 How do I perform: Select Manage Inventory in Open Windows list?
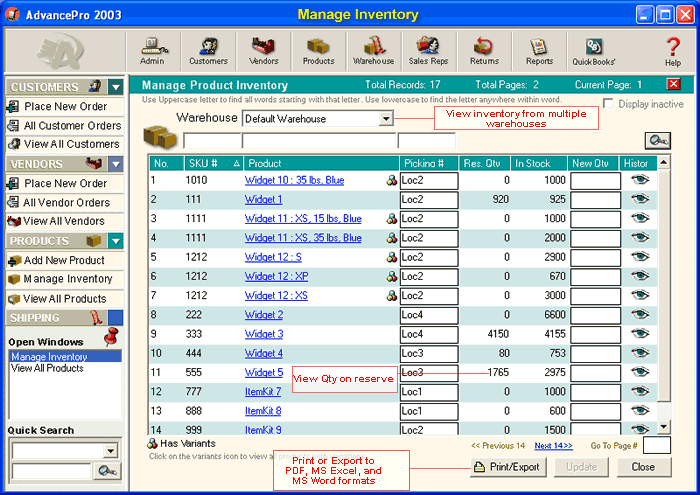click(65, 357)
